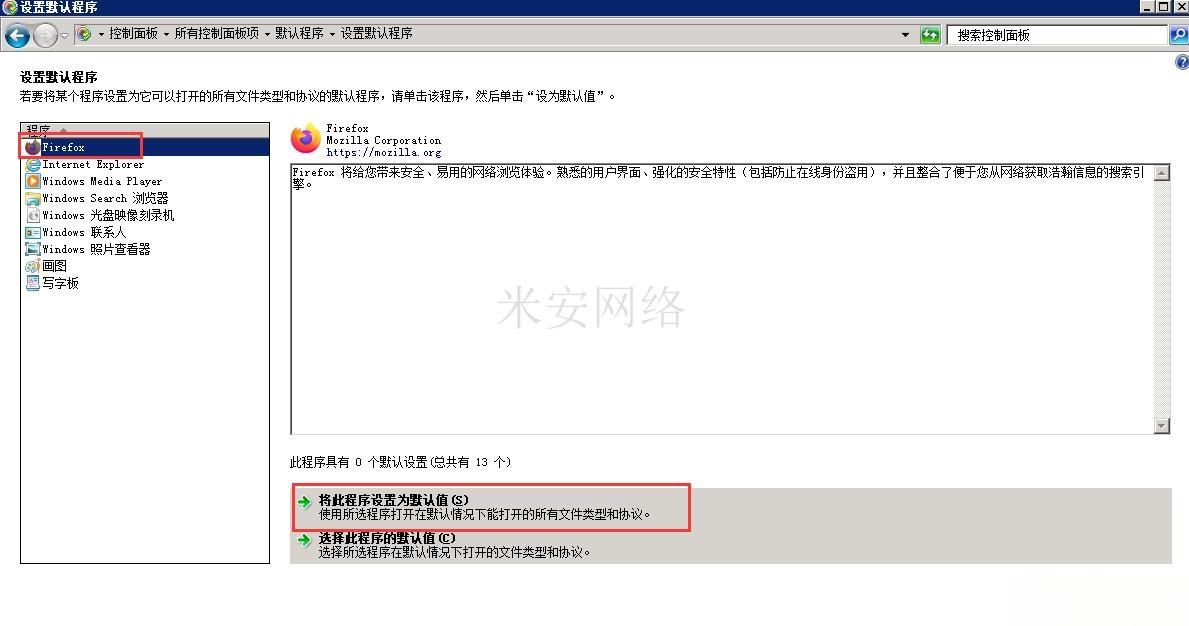Image resolution: width=1189 pixels, height=626 pixels.
Task: Select Firefox text in program list
Action: [x=63, y=147]
